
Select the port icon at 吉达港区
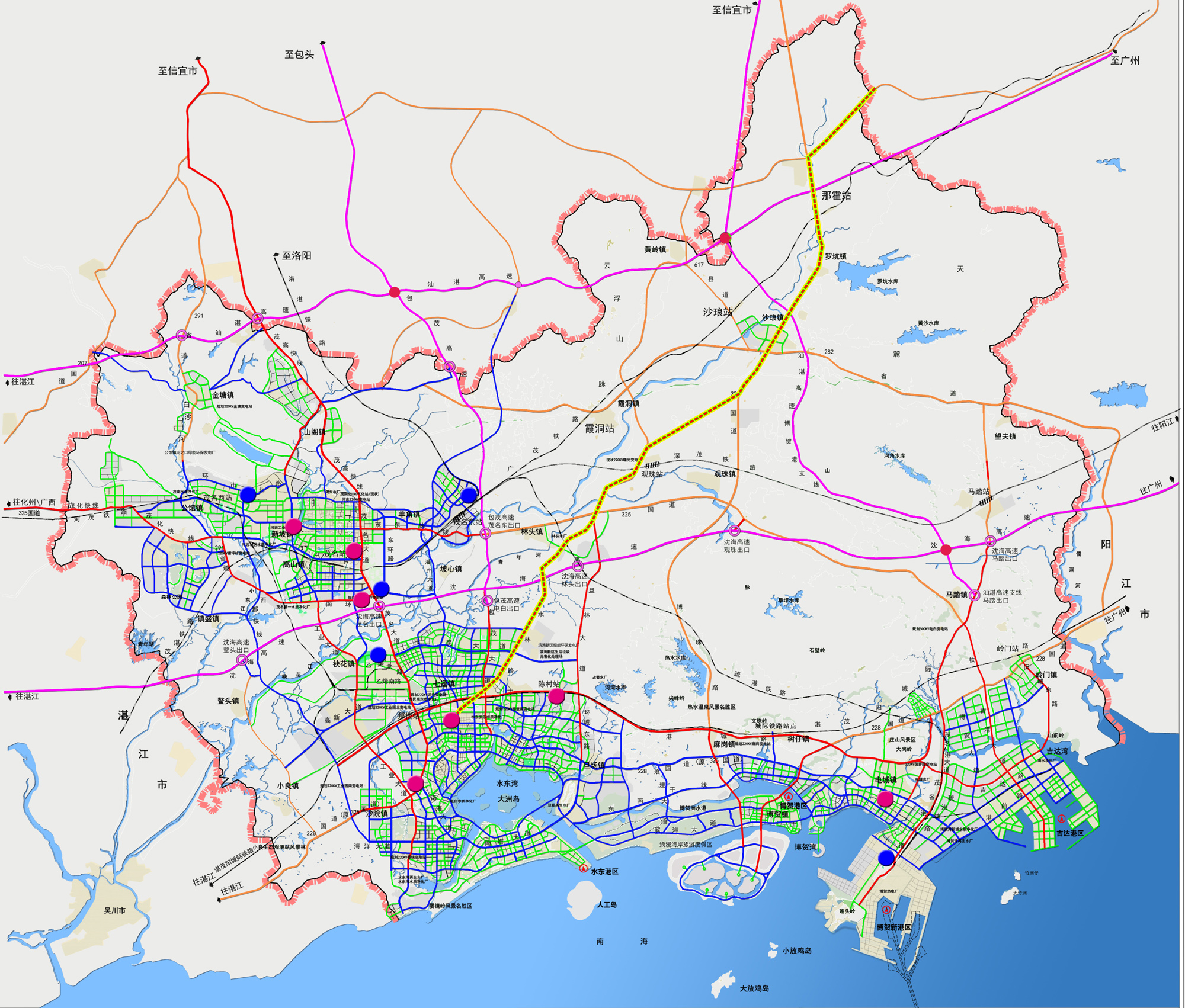pyautogui.click(x=1061, y=819)
